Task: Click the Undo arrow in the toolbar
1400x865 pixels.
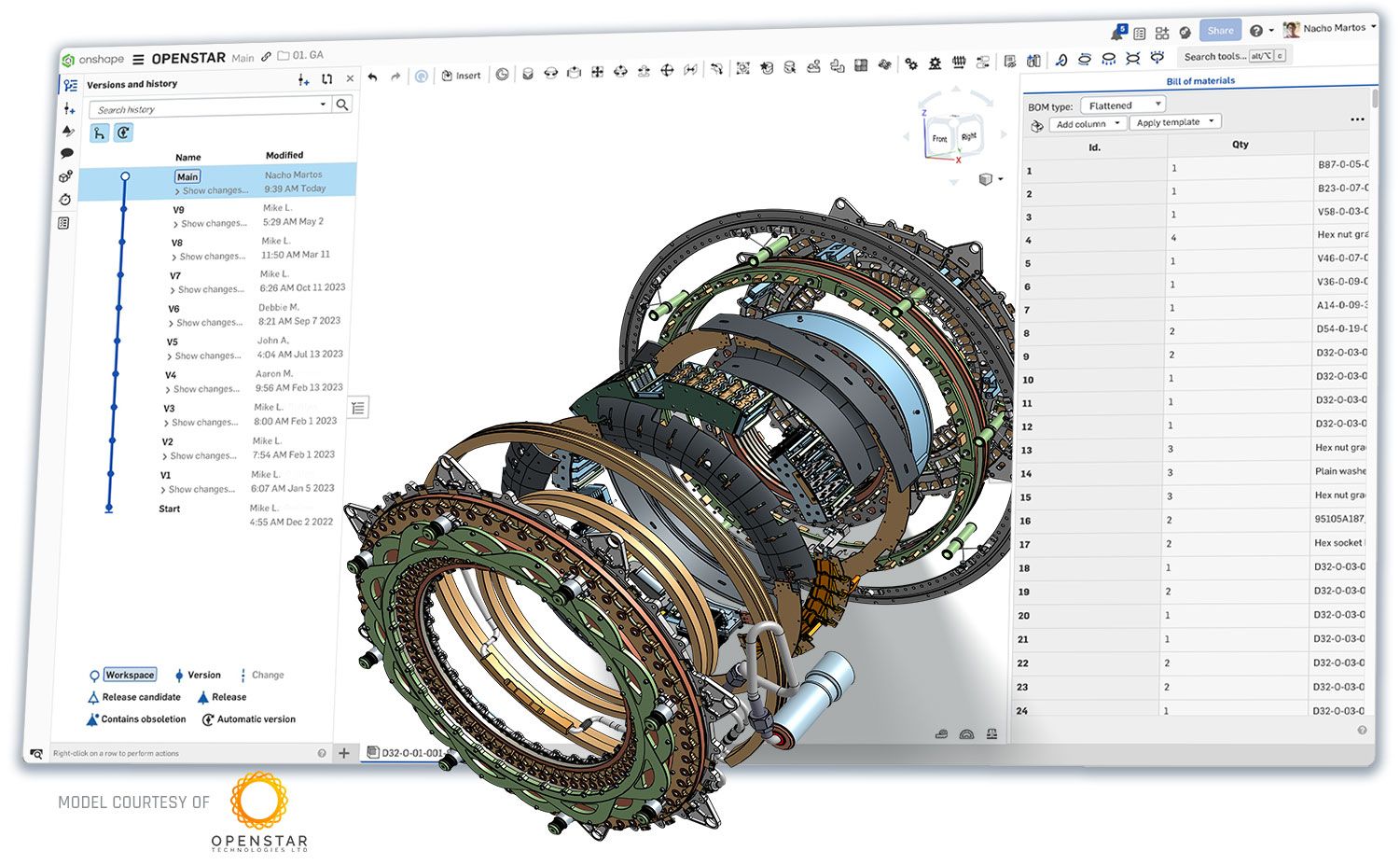Action: [x=372, y=76]
